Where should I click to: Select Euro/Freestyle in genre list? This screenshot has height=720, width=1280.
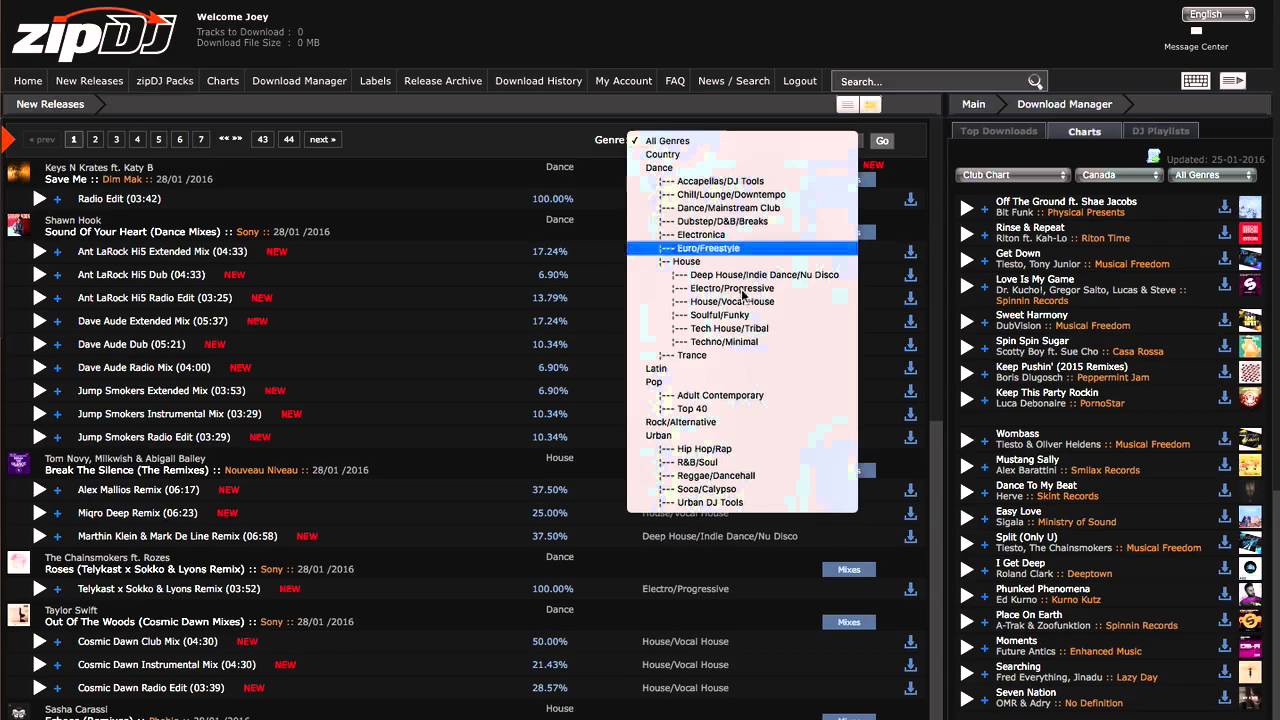742,248
